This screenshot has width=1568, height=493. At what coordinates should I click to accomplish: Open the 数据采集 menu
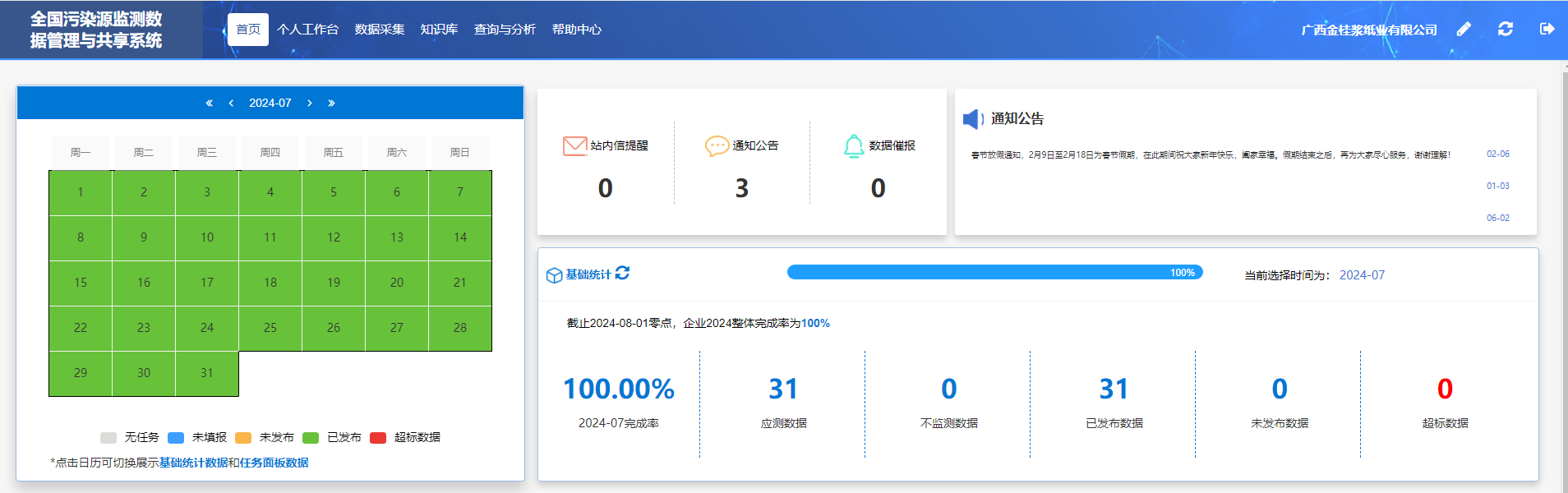(x=380, y=30)
